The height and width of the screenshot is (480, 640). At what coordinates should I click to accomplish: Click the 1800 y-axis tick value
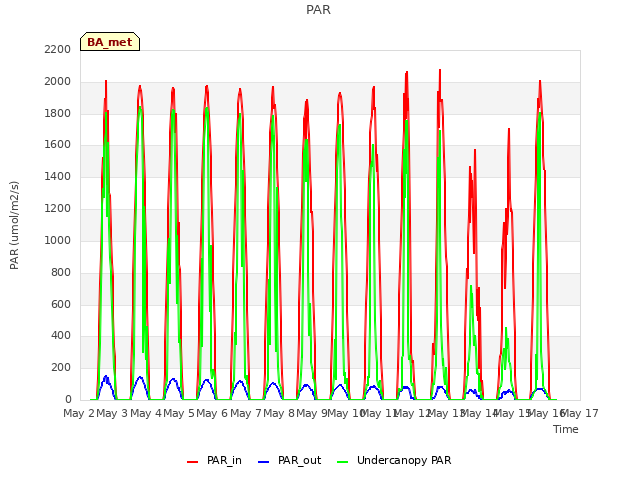[58, 113]
